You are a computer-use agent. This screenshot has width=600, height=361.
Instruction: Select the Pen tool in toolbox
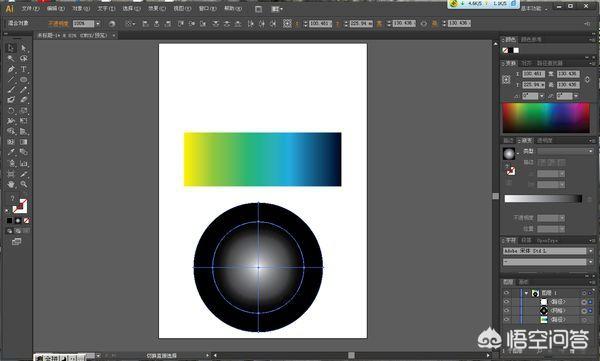point(11,69)
